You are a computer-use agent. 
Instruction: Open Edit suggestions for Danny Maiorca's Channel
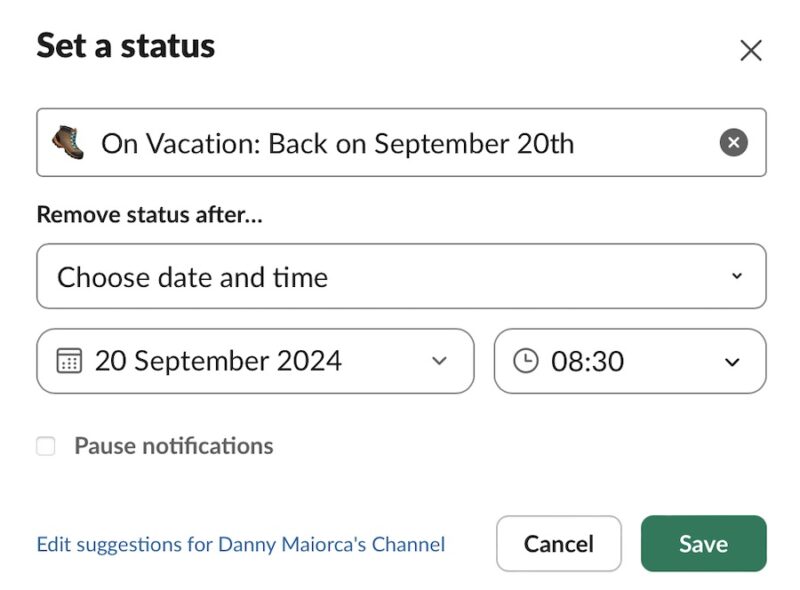pos(239,544)
